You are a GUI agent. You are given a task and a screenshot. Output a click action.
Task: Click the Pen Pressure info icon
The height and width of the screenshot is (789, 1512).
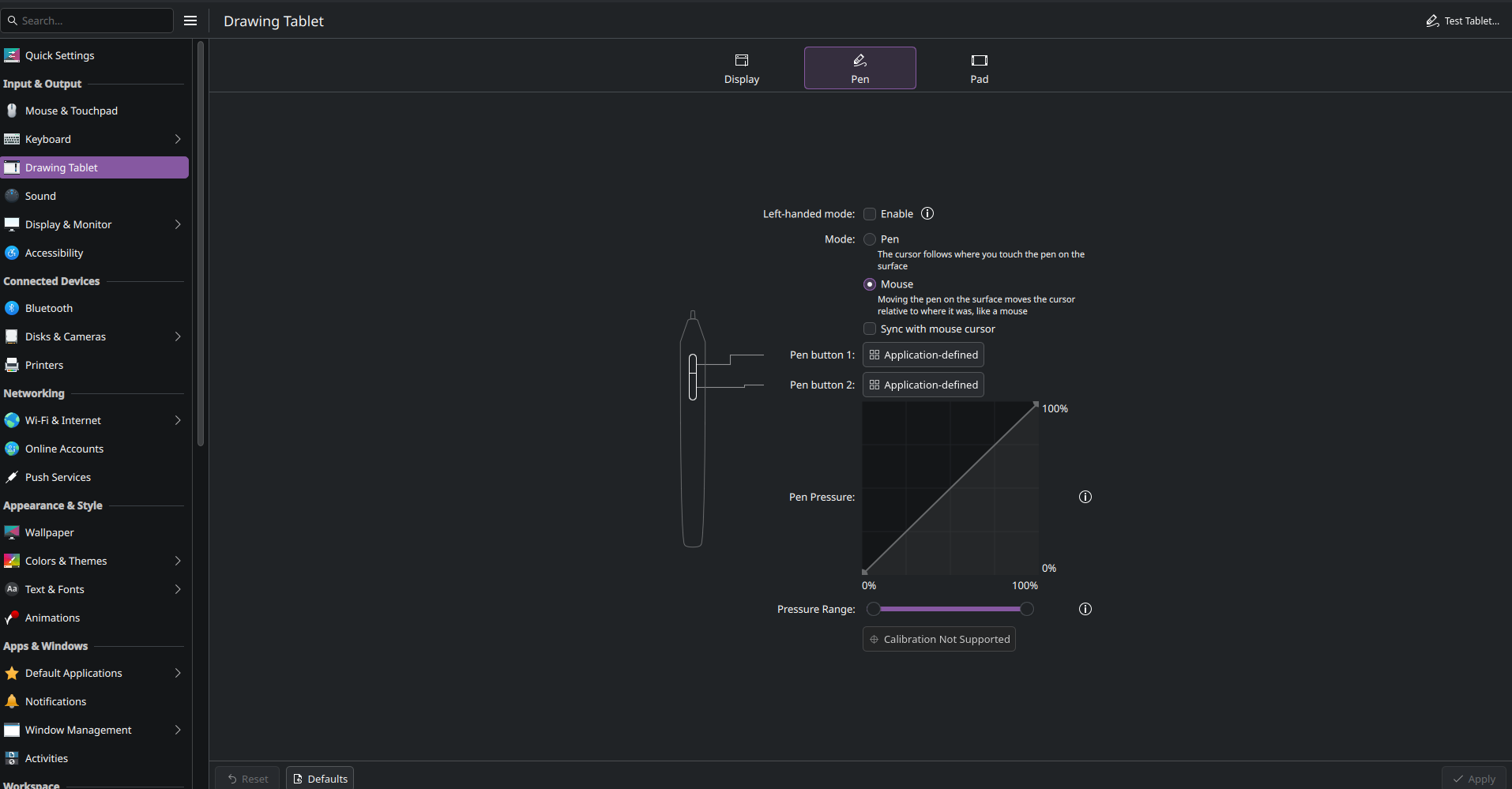pos(1085,497)
